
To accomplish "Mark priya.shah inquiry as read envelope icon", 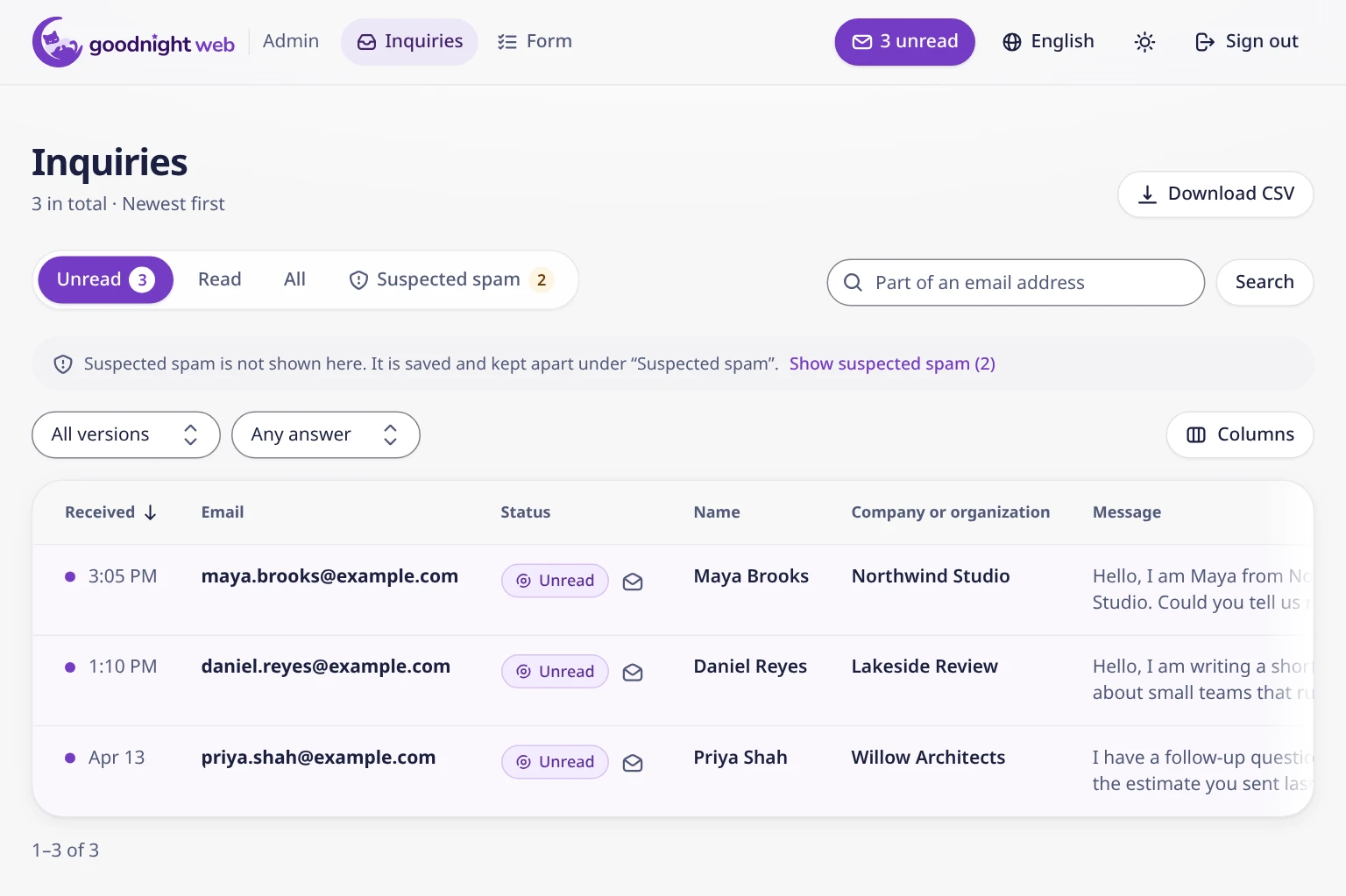I will (633, 763).
